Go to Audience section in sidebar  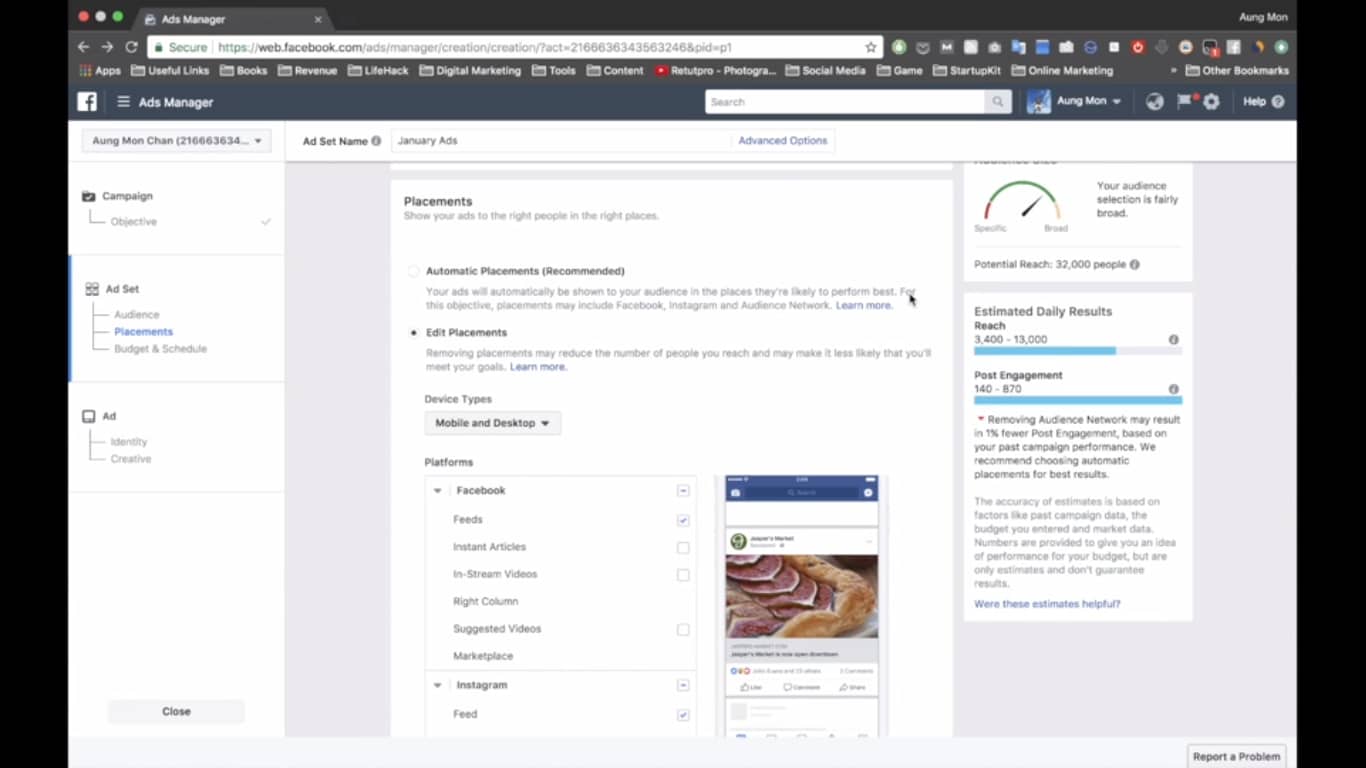pos(136,315)
